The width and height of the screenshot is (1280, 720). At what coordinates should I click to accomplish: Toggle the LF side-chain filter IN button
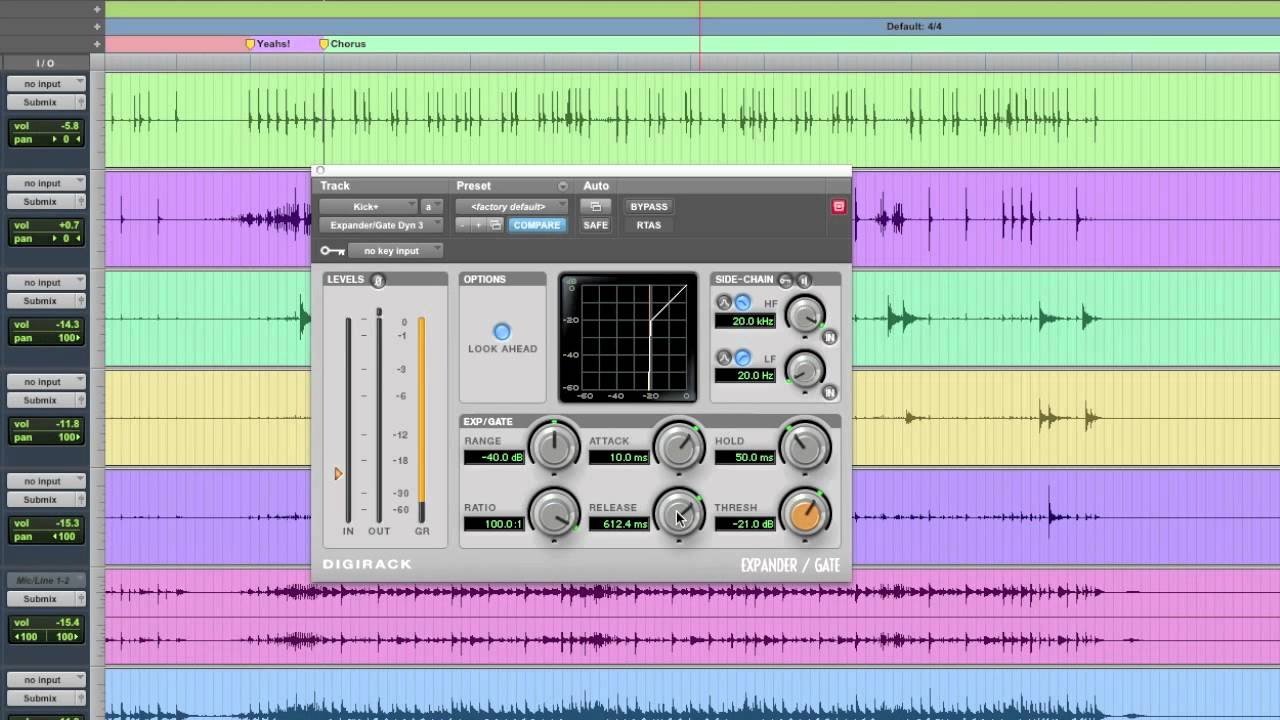pyautogui.click(x=829, y=393)
